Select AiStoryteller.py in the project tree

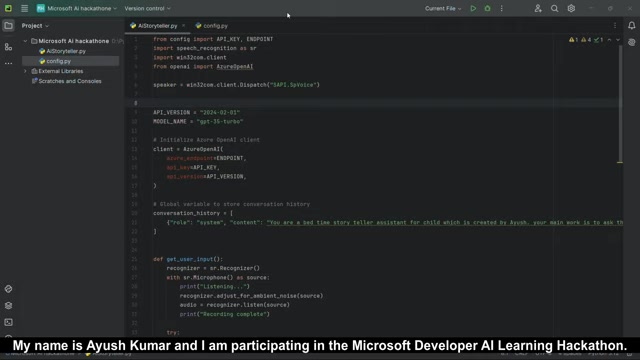coord(66,51)
